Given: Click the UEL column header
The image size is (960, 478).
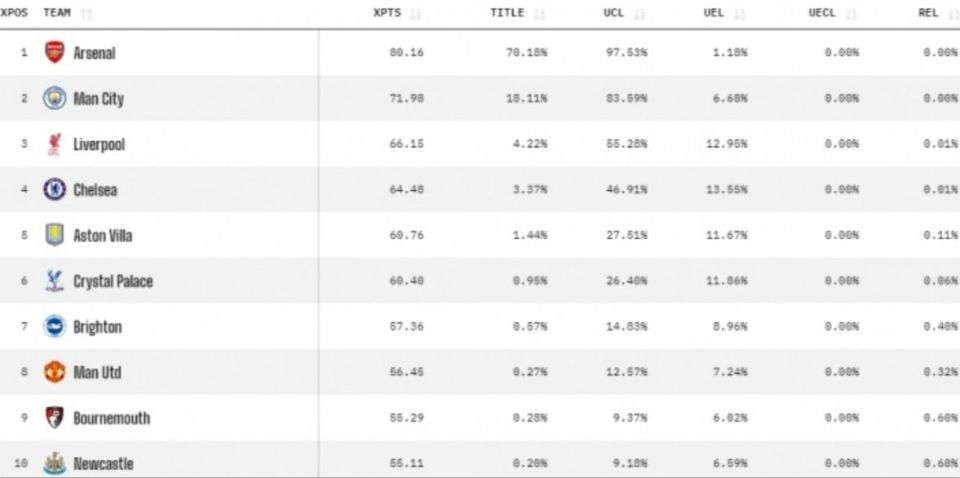Looking at the screenshot, I should click(x=714, y=13).
